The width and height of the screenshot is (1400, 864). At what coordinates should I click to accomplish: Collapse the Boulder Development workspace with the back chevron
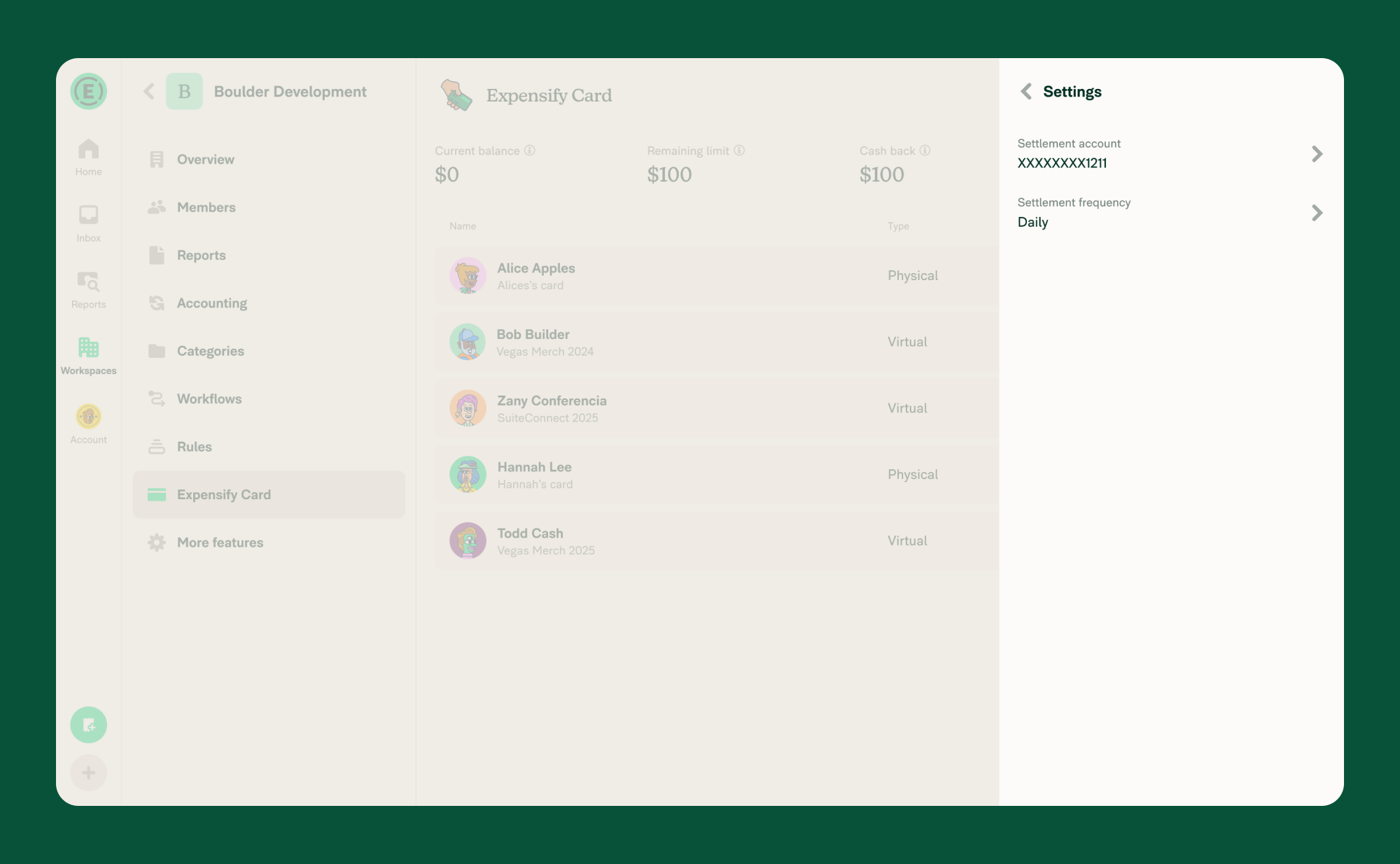pyautogui.click(x=148, y=91)
